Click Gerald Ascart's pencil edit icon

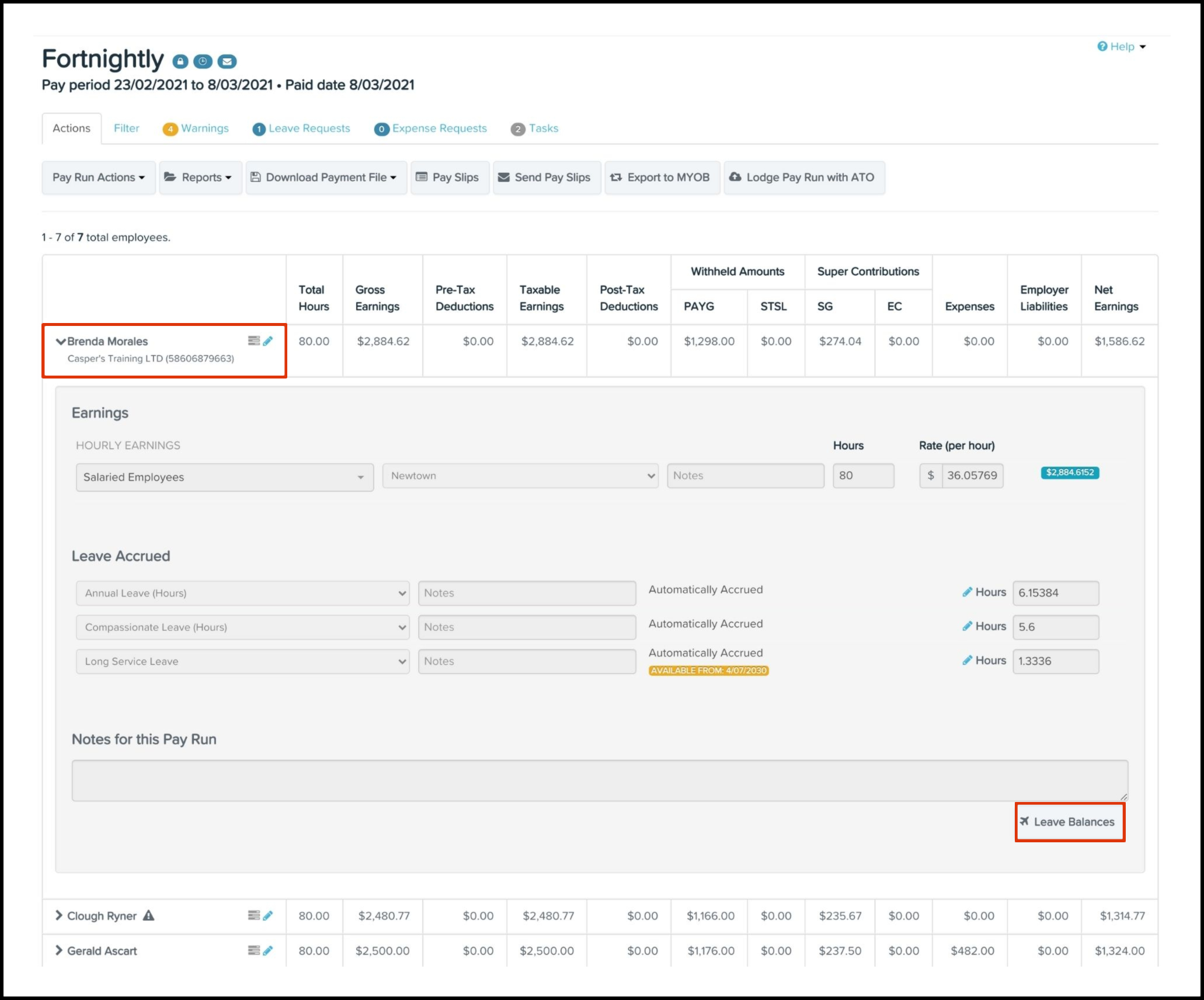pyautogui.click(x=268, y=950)
